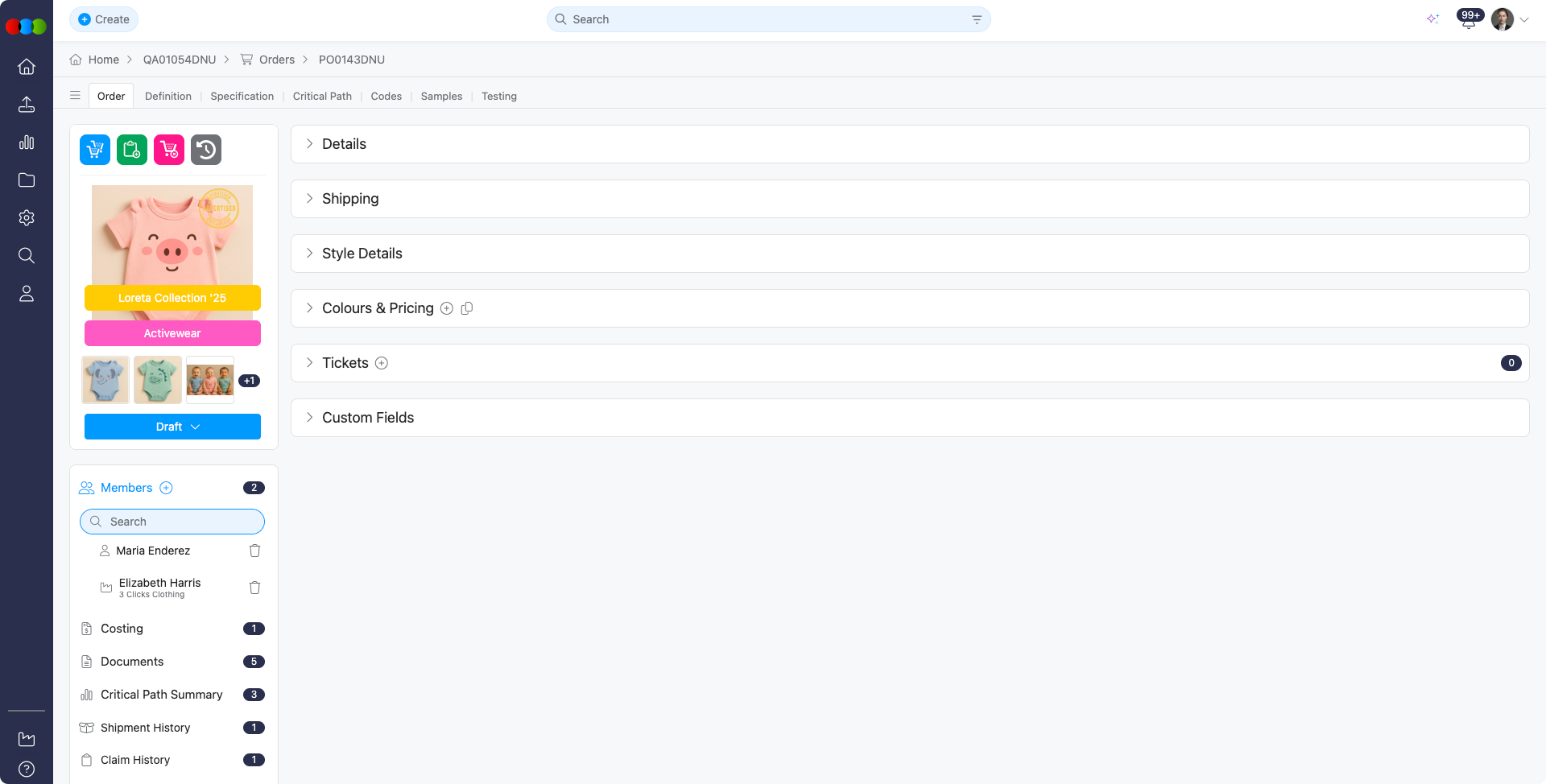Toggle the hamburger menu beside Order tab
Image resolution: width=1546 pixels, height=784 pixels.
click(x=75, y=96)
